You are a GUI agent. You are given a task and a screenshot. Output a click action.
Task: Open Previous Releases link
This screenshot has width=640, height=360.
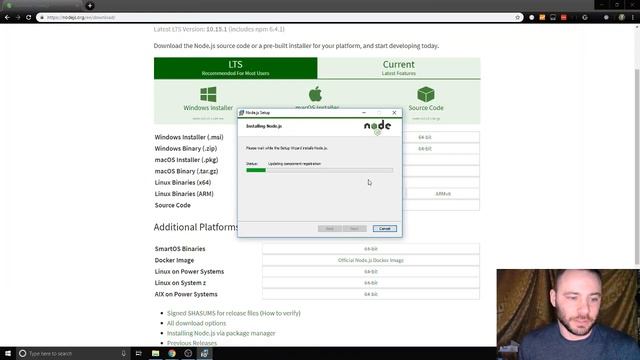192,343
